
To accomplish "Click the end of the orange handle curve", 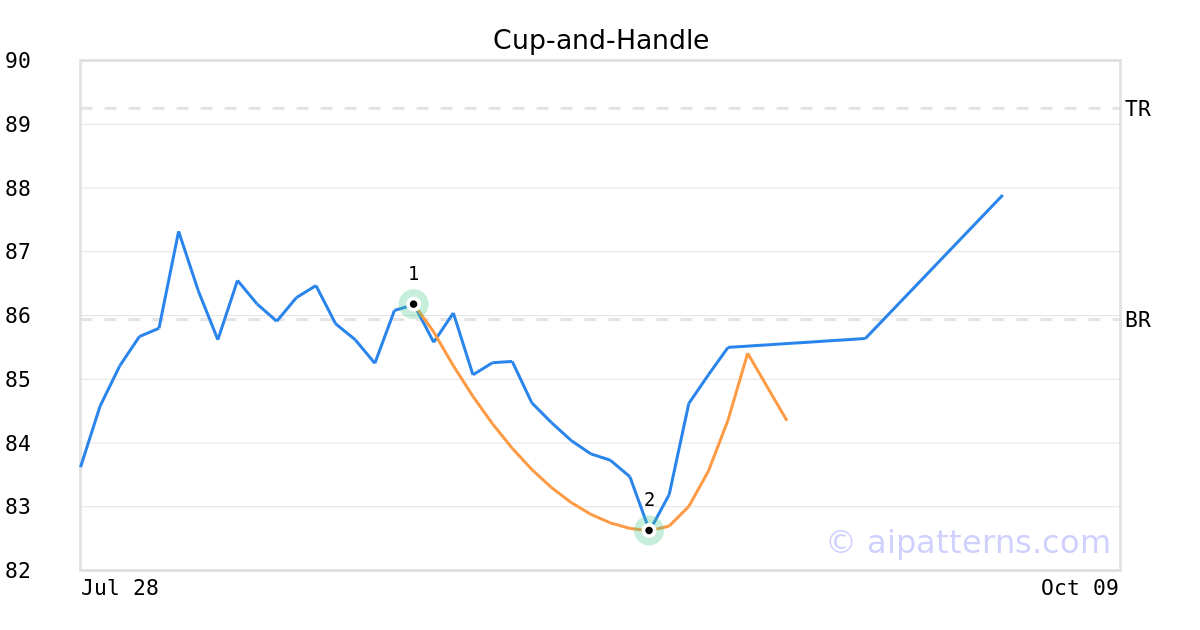I will coord(786,419).
